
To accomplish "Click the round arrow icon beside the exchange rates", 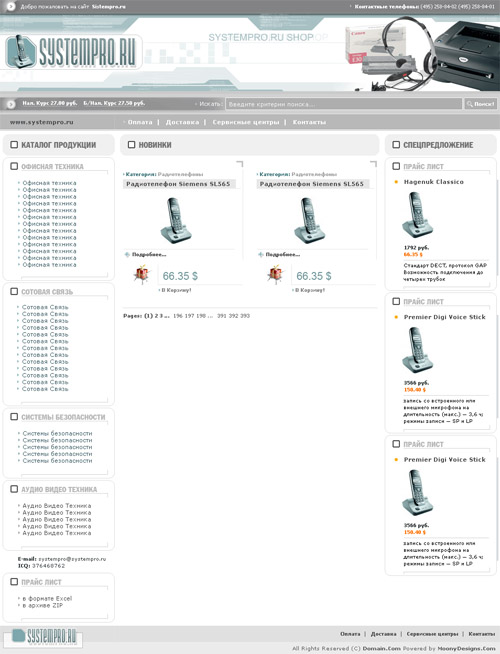I will point(11,104).
